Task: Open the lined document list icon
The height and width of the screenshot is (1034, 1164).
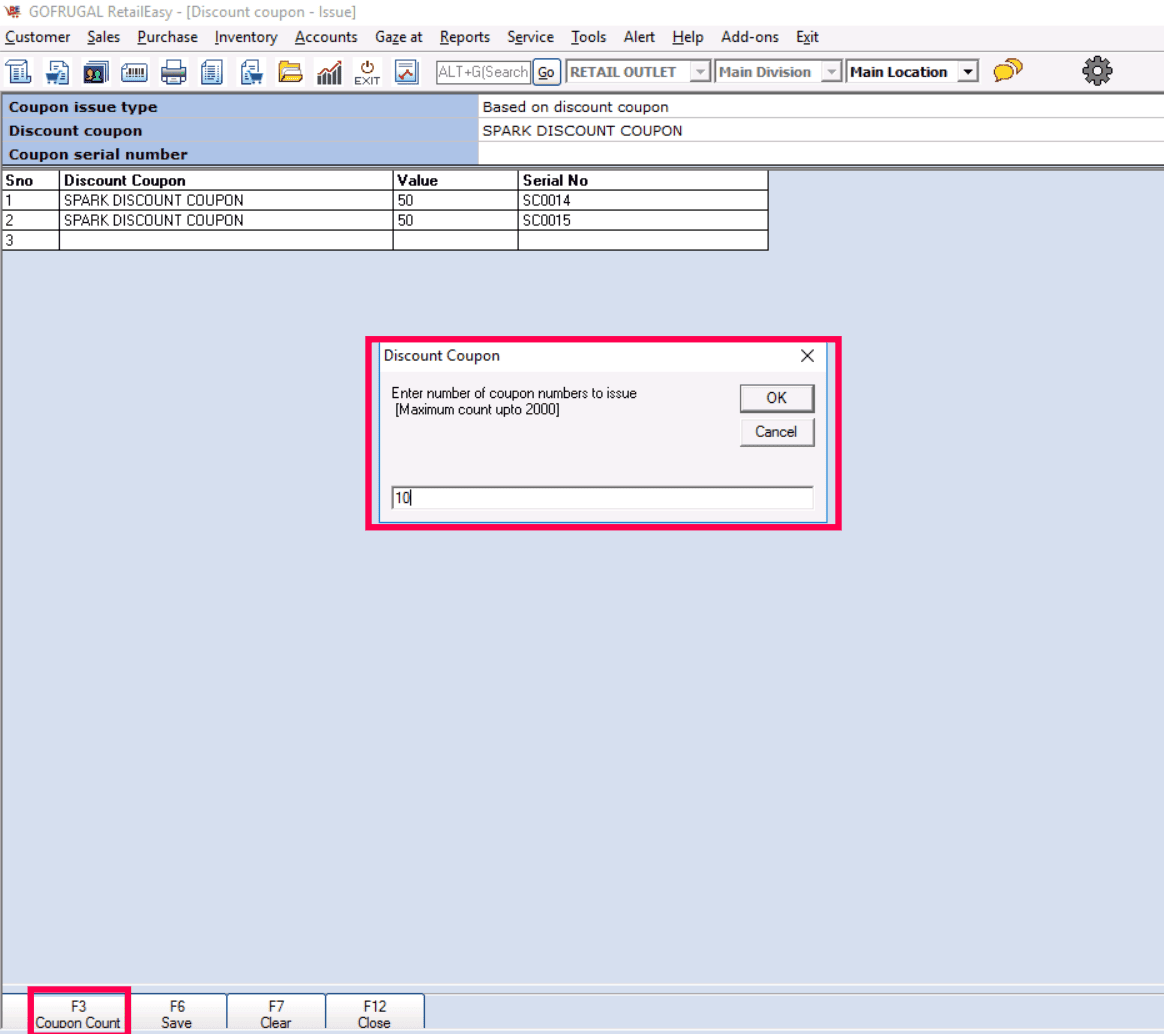Action: [212, 72]
